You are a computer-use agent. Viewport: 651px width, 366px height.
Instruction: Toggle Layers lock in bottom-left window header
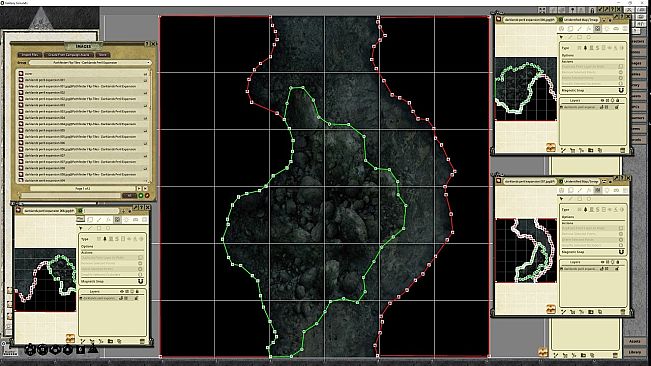coord(137,291)
